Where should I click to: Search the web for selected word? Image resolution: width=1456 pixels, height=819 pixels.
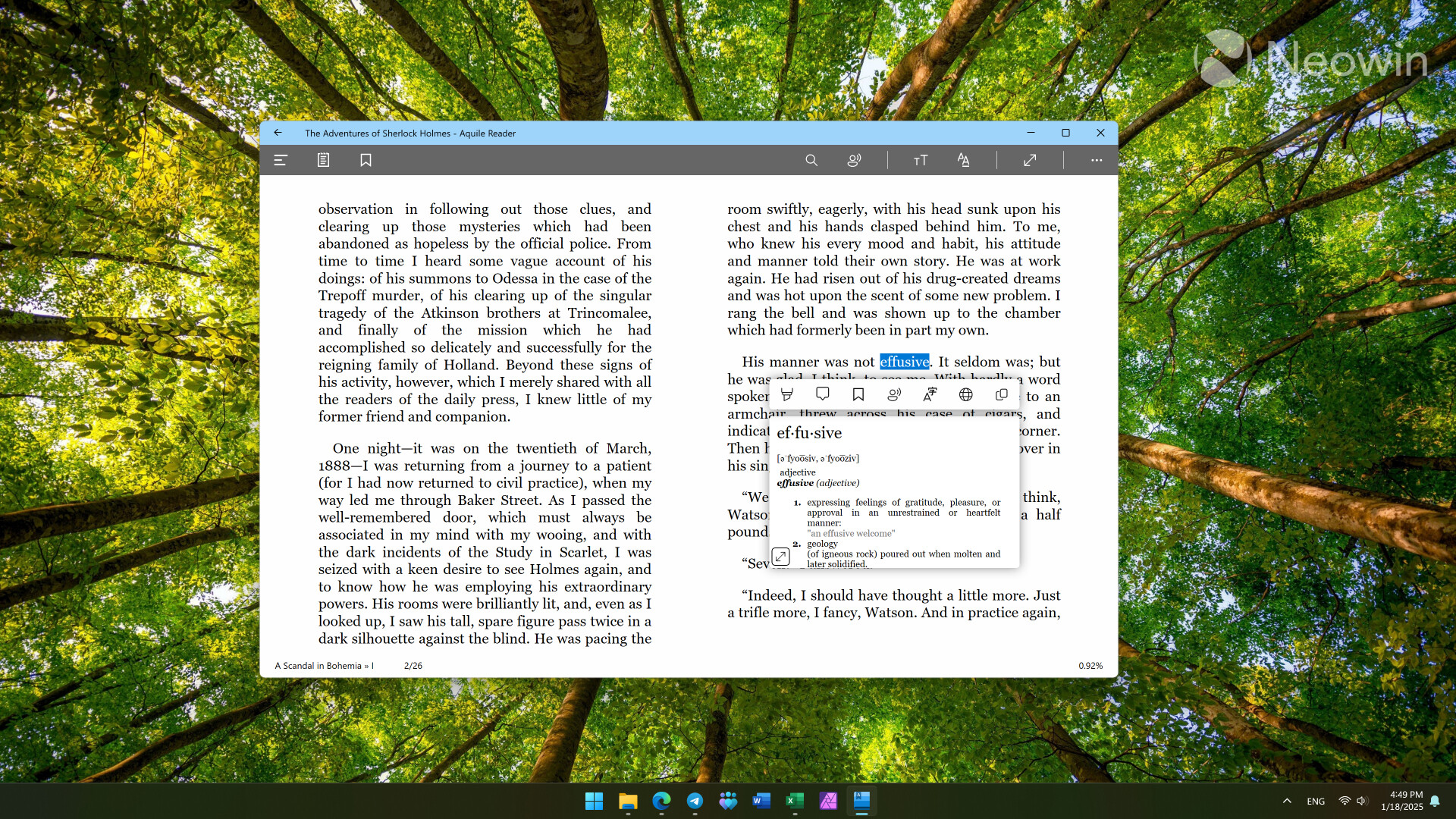tap(965, 394)
